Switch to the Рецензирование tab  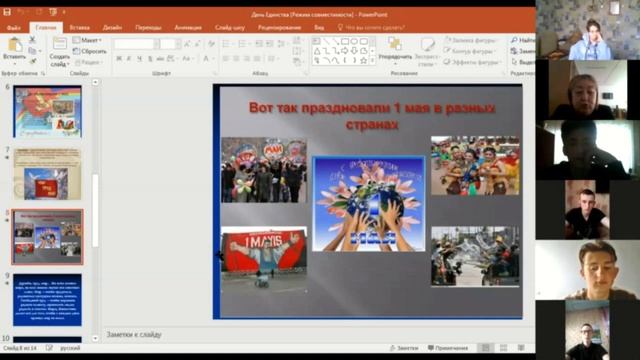pos(279,28)
